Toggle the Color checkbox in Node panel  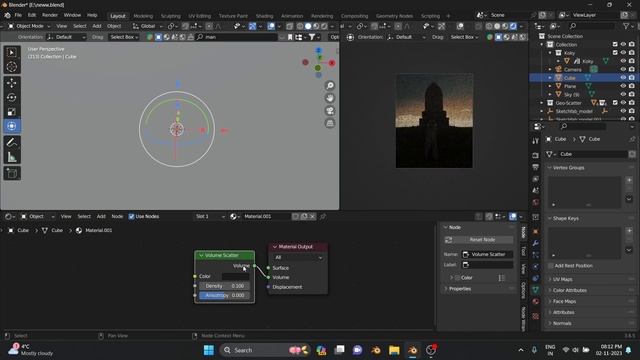point(458,278)
